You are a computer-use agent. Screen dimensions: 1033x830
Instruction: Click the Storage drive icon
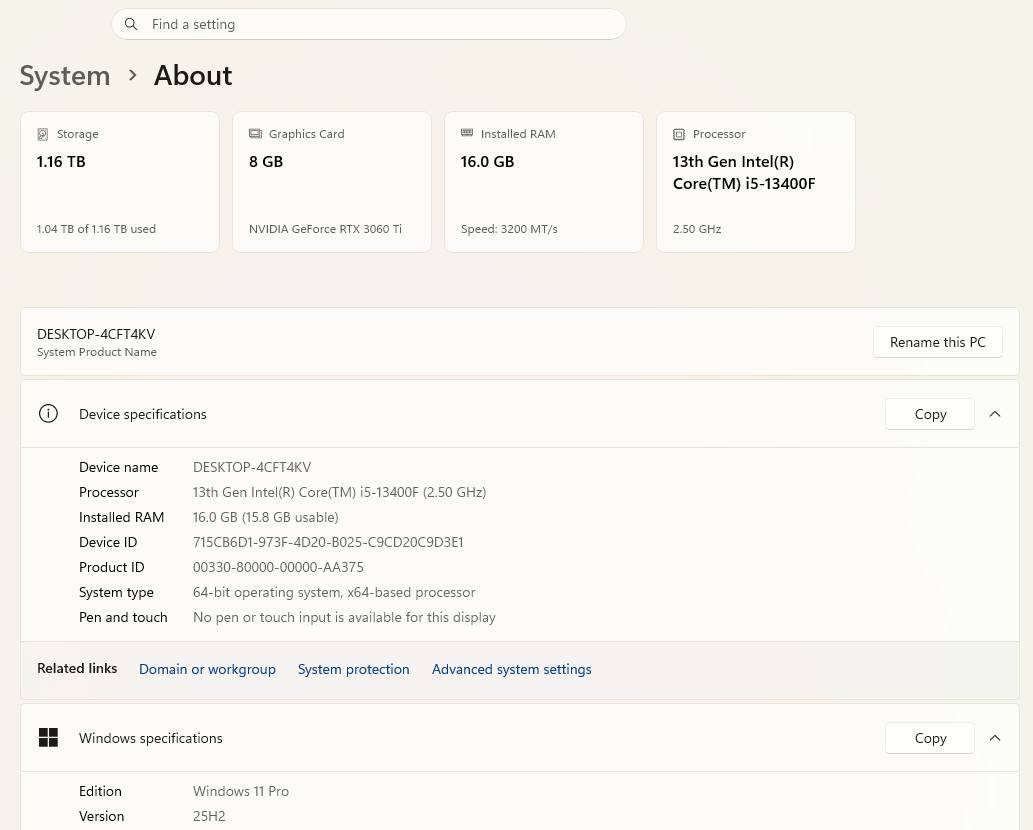[43, 134]
